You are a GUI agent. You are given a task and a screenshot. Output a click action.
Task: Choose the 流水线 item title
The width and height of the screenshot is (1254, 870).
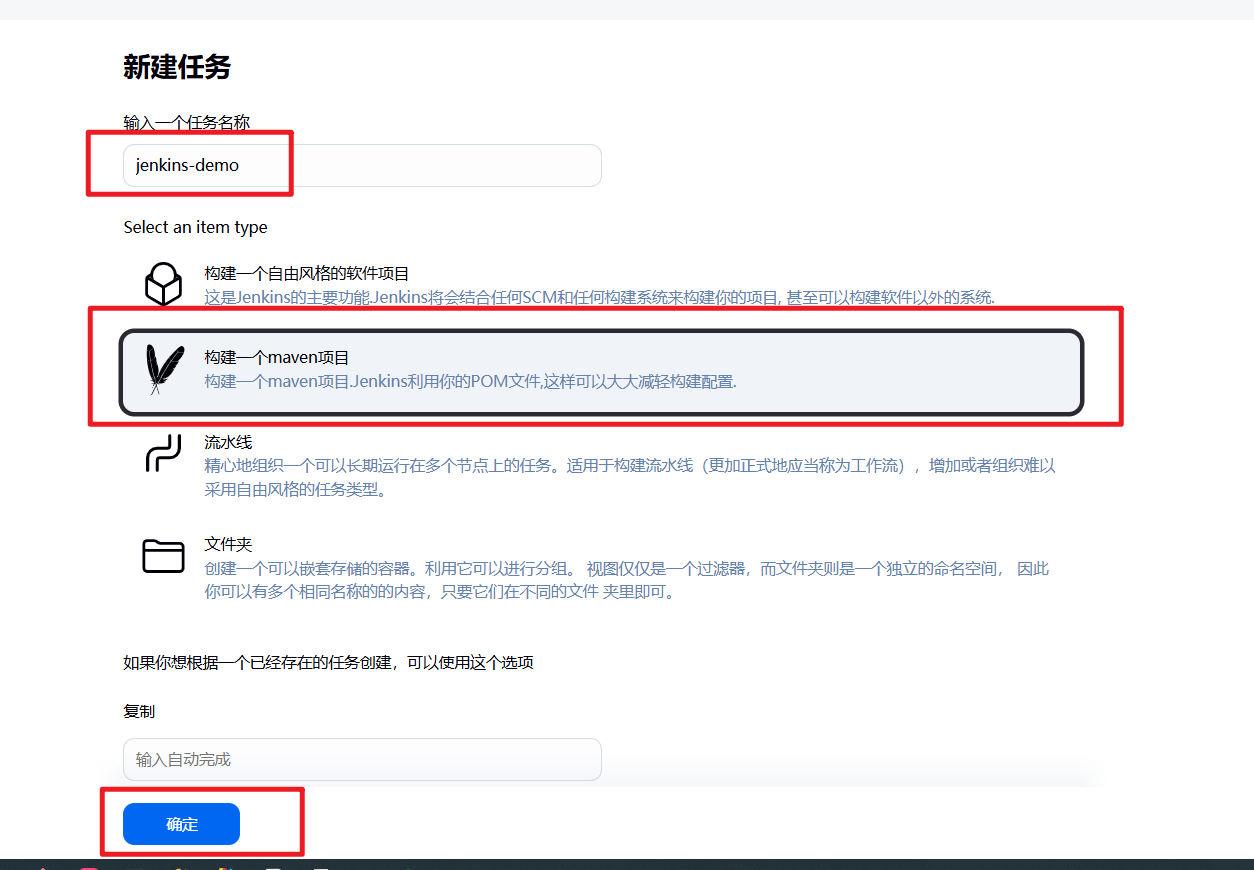click(228, 441)
